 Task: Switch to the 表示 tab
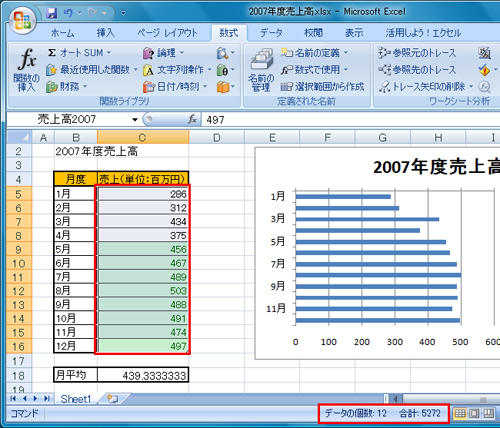[x=354, y=33]
